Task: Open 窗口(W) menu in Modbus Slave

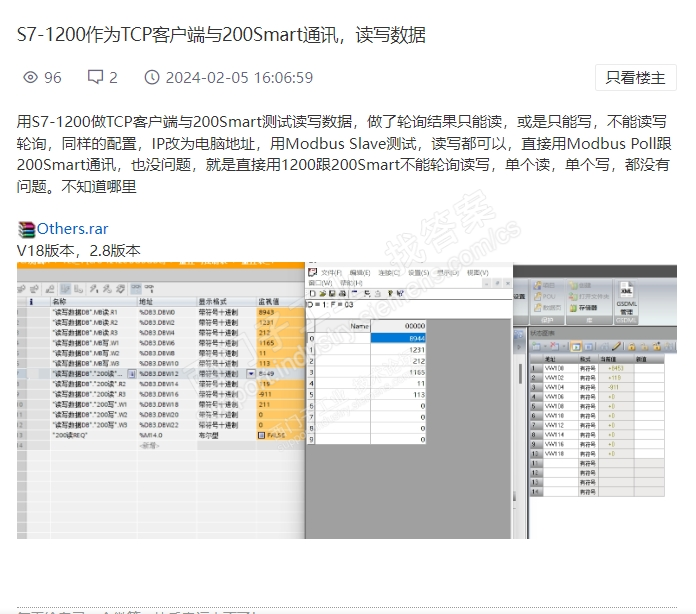Action: pos(320,283)
